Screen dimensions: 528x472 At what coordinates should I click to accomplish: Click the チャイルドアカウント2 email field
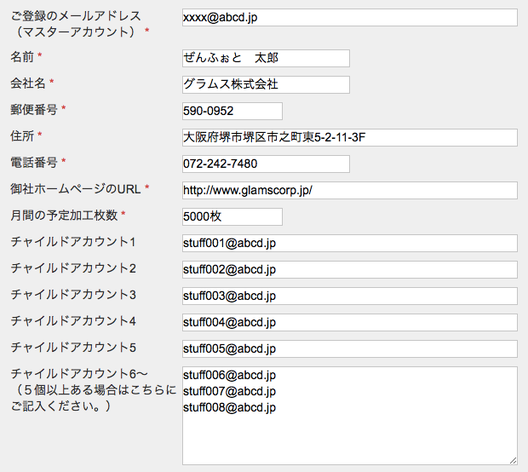(350, 269)
